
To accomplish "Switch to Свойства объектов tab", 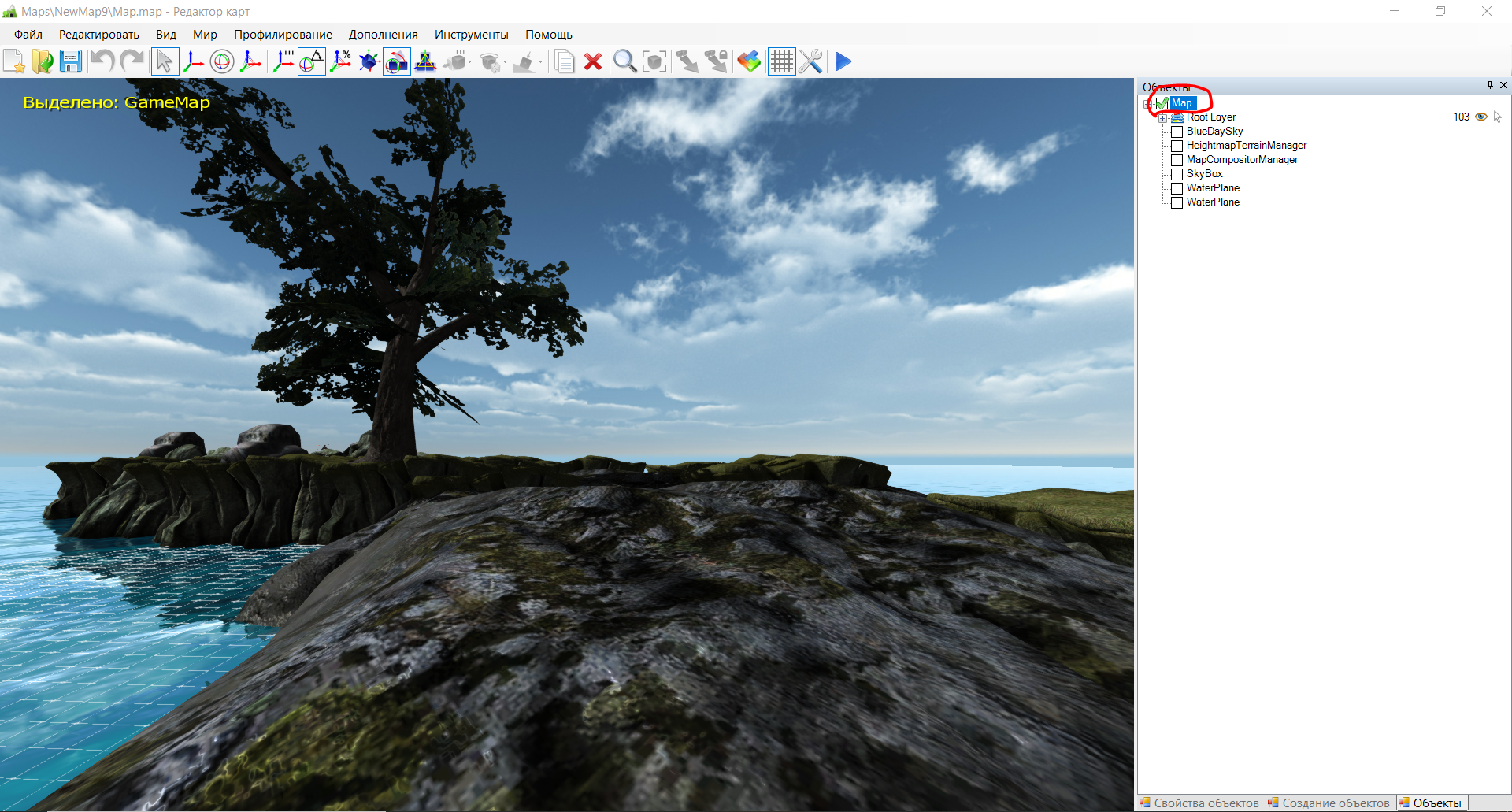I will click(x=1199, y=803).
